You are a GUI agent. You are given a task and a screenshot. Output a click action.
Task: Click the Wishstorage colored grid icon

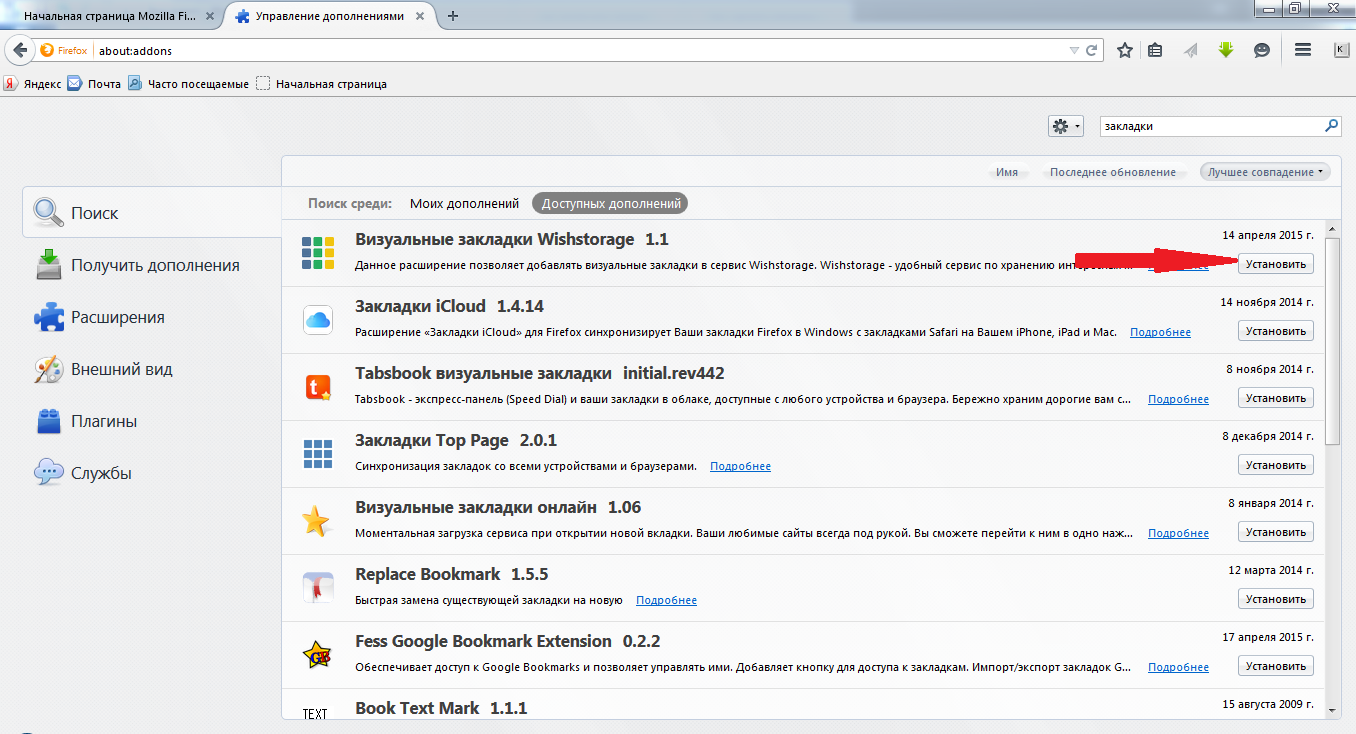[x=318, y=253]
